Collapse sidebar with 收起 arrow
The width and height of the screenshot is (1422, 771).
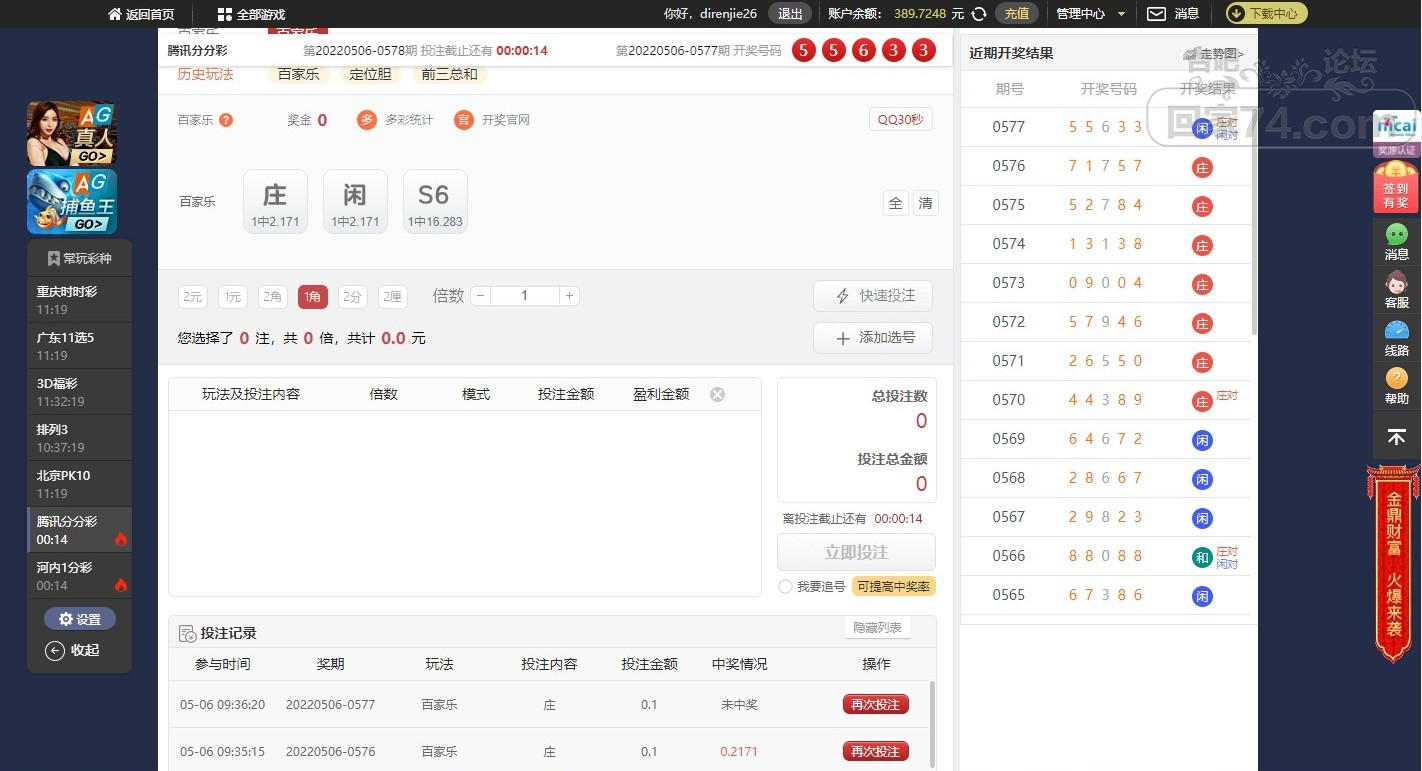[x=73, y=650]
